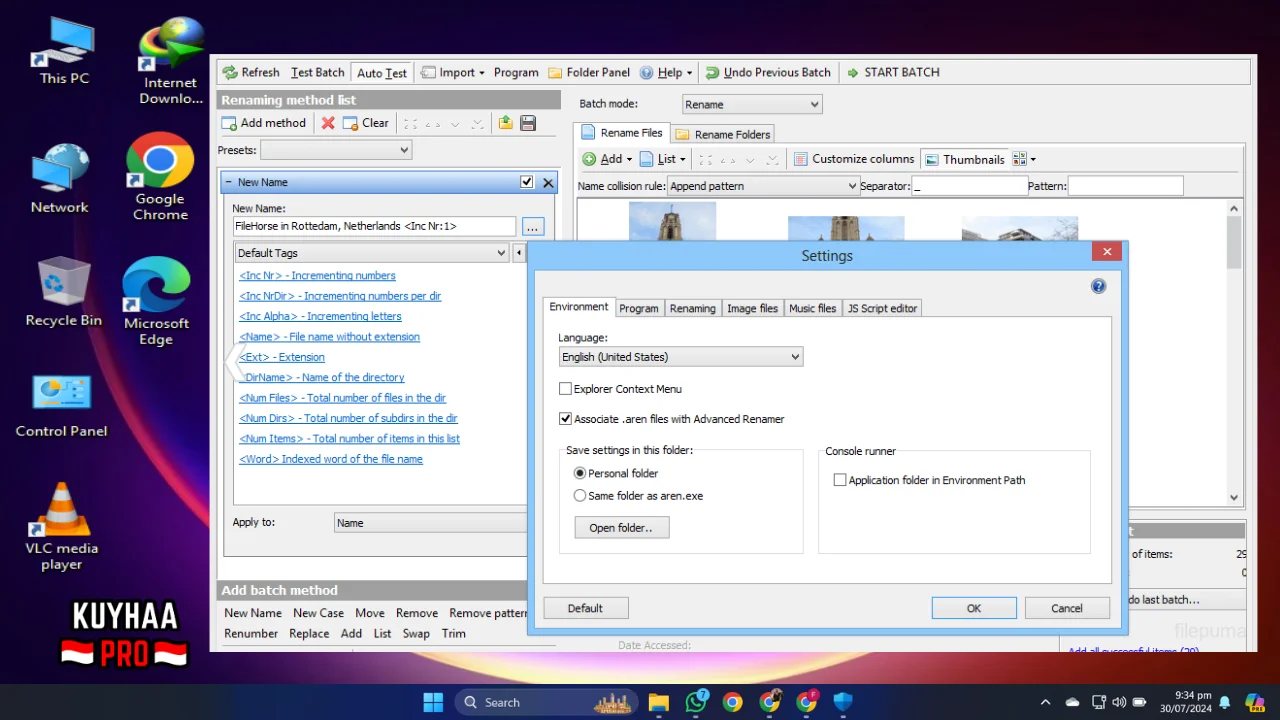Click the Settings help question mark icon

[1098, 287]
